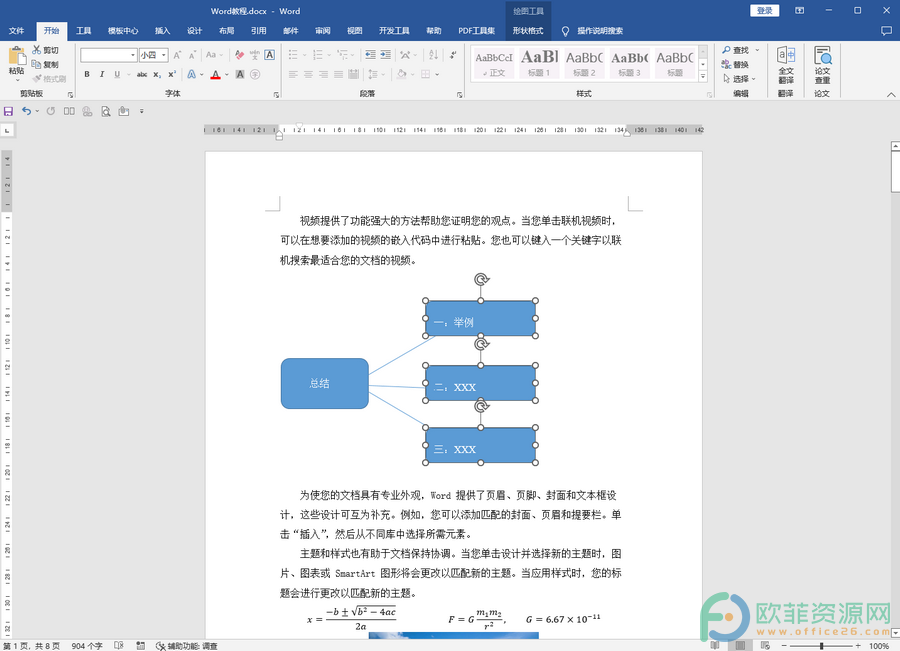Open the Shape Format (形状格式) tab
The image size is (900, 651).
tap(528, 31)
